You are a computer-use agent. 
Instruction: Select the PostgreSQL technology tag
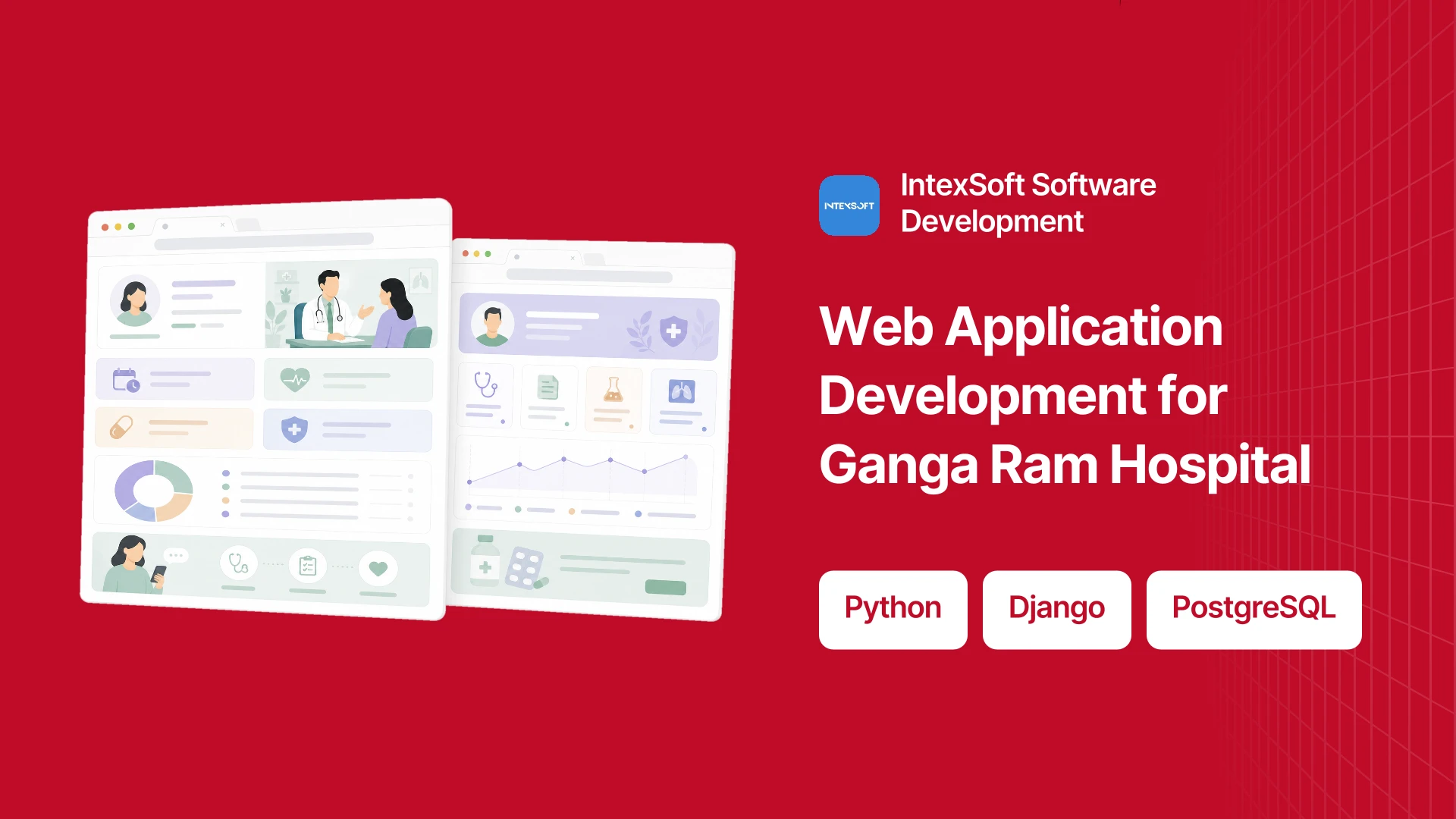coord(1254,609)
